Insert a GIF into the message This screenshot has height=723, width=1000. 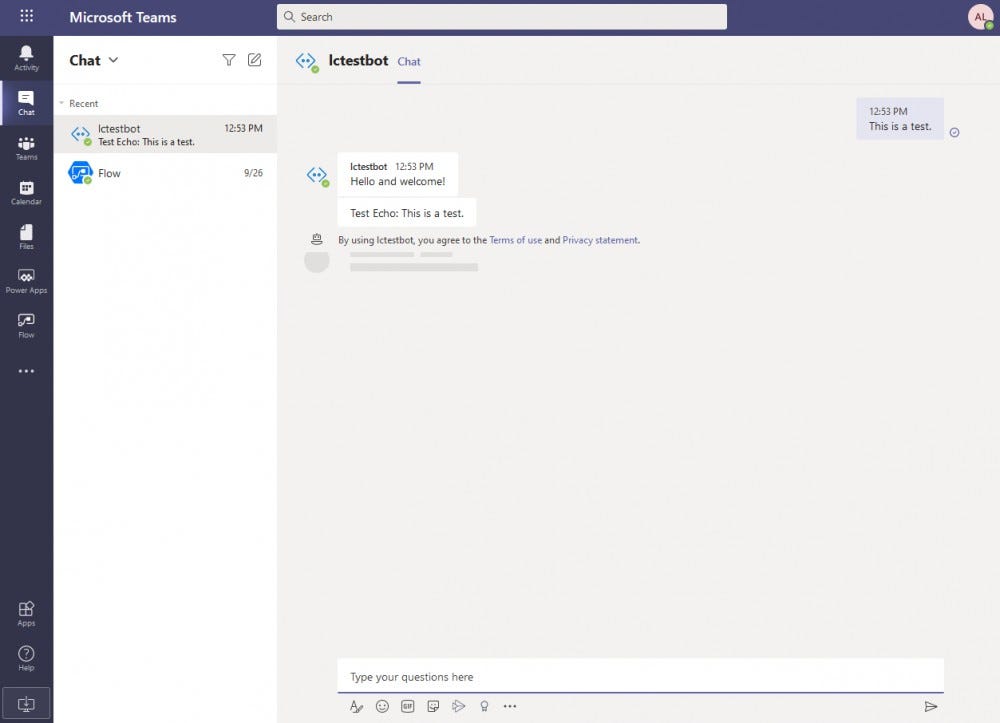[407, 706]
